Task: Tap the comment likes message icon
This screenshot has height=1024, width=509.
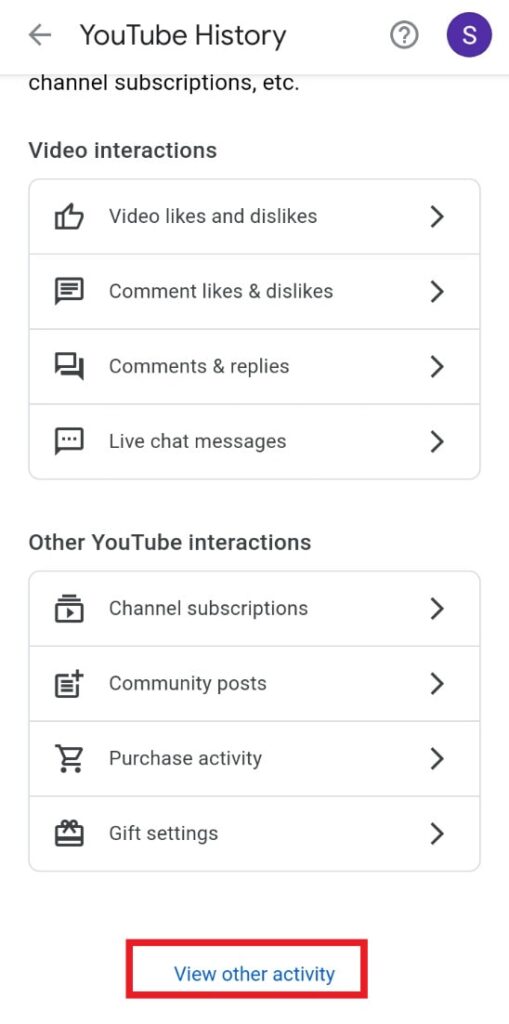Action: 69,291
